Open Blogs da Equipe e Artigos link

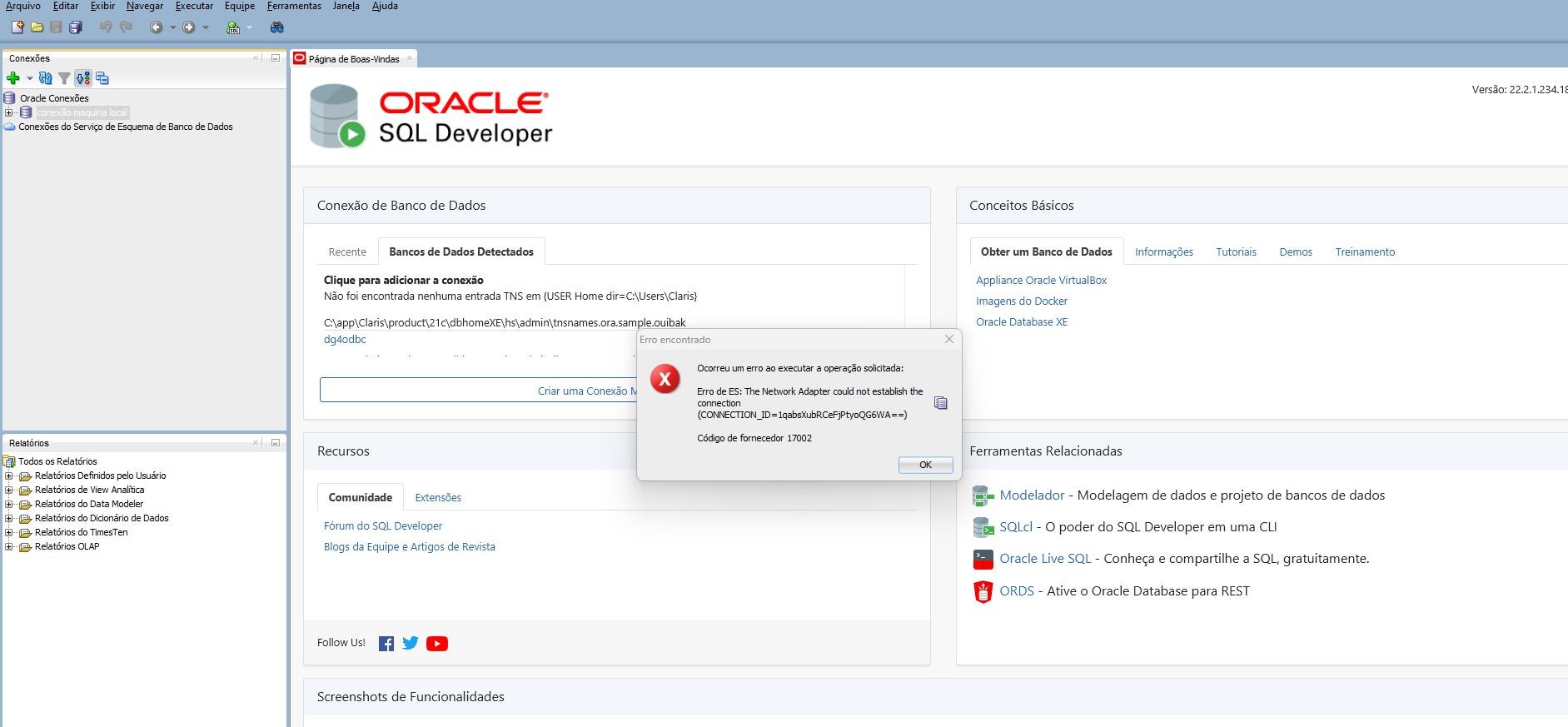[410, 546]
